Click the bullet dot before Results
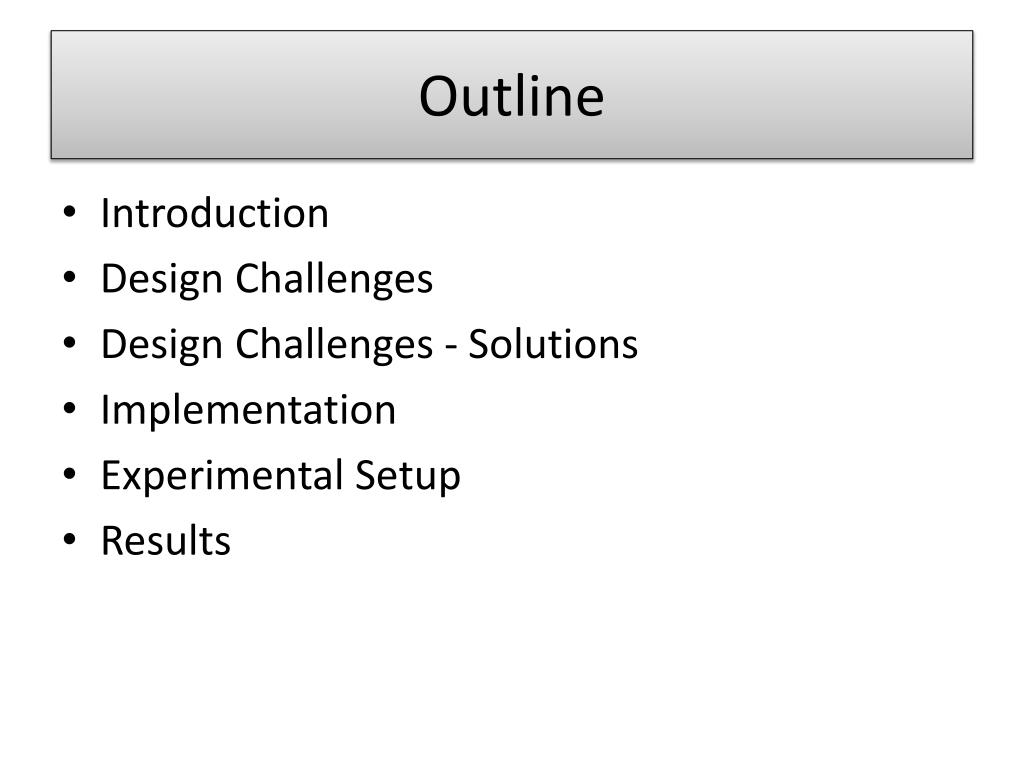1024x768 pixels. pyautogui.click(x=70, y=539)
